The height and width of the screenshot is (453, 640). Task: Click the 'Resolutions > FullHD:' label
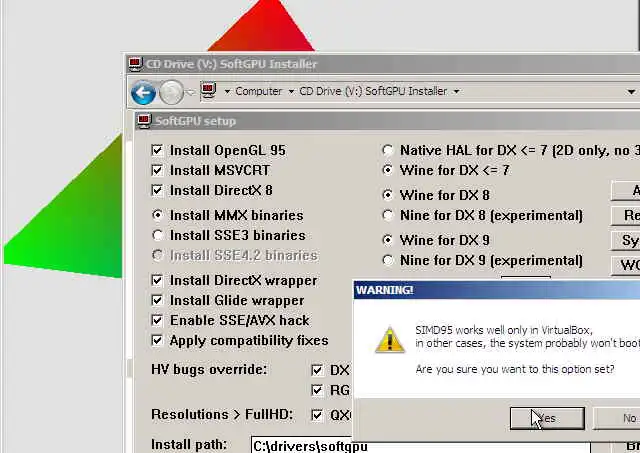(222, 415)
